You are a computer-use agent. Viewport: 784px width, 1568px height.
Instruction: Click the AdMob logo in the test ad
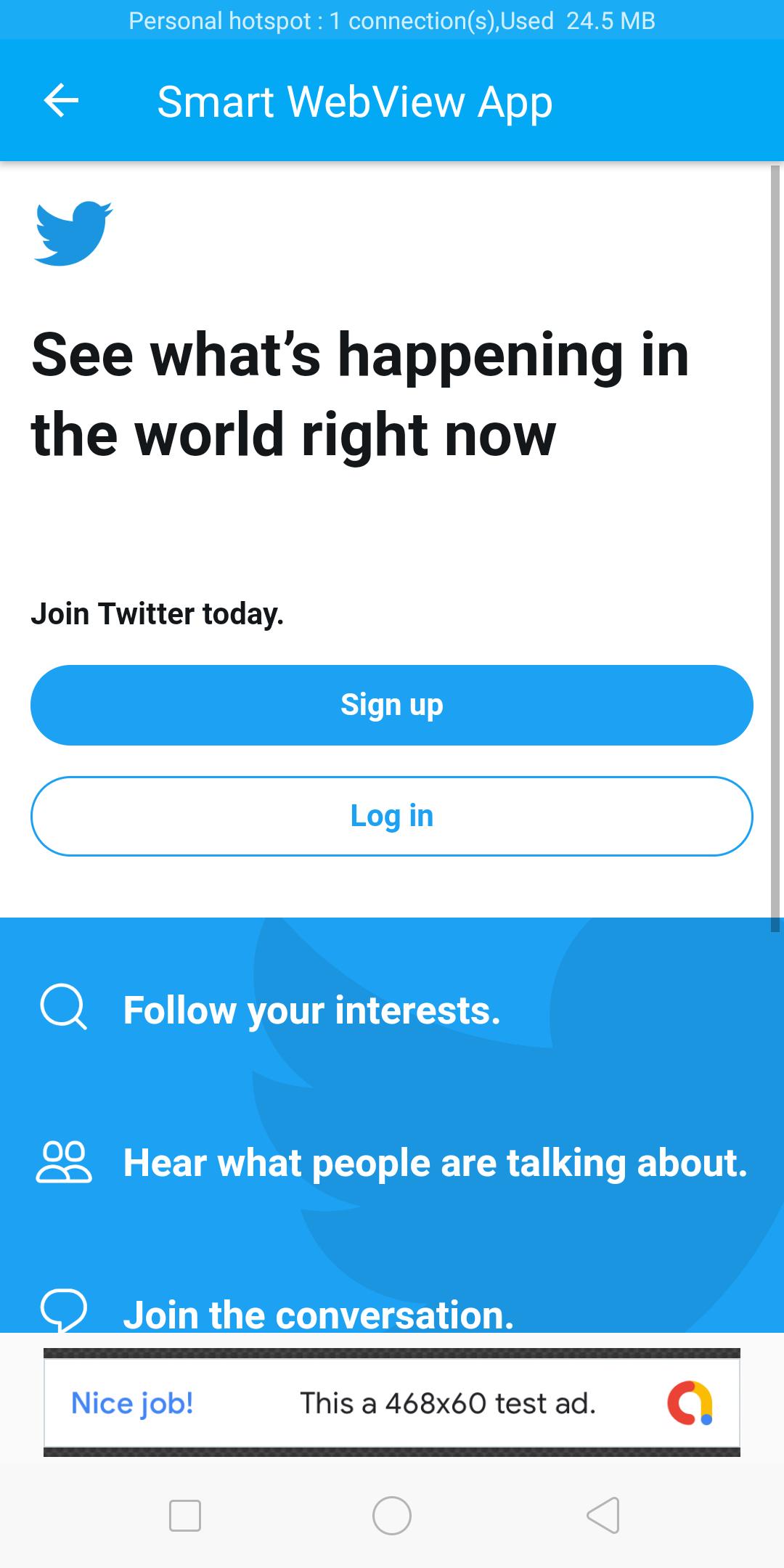pos(690,1402)
